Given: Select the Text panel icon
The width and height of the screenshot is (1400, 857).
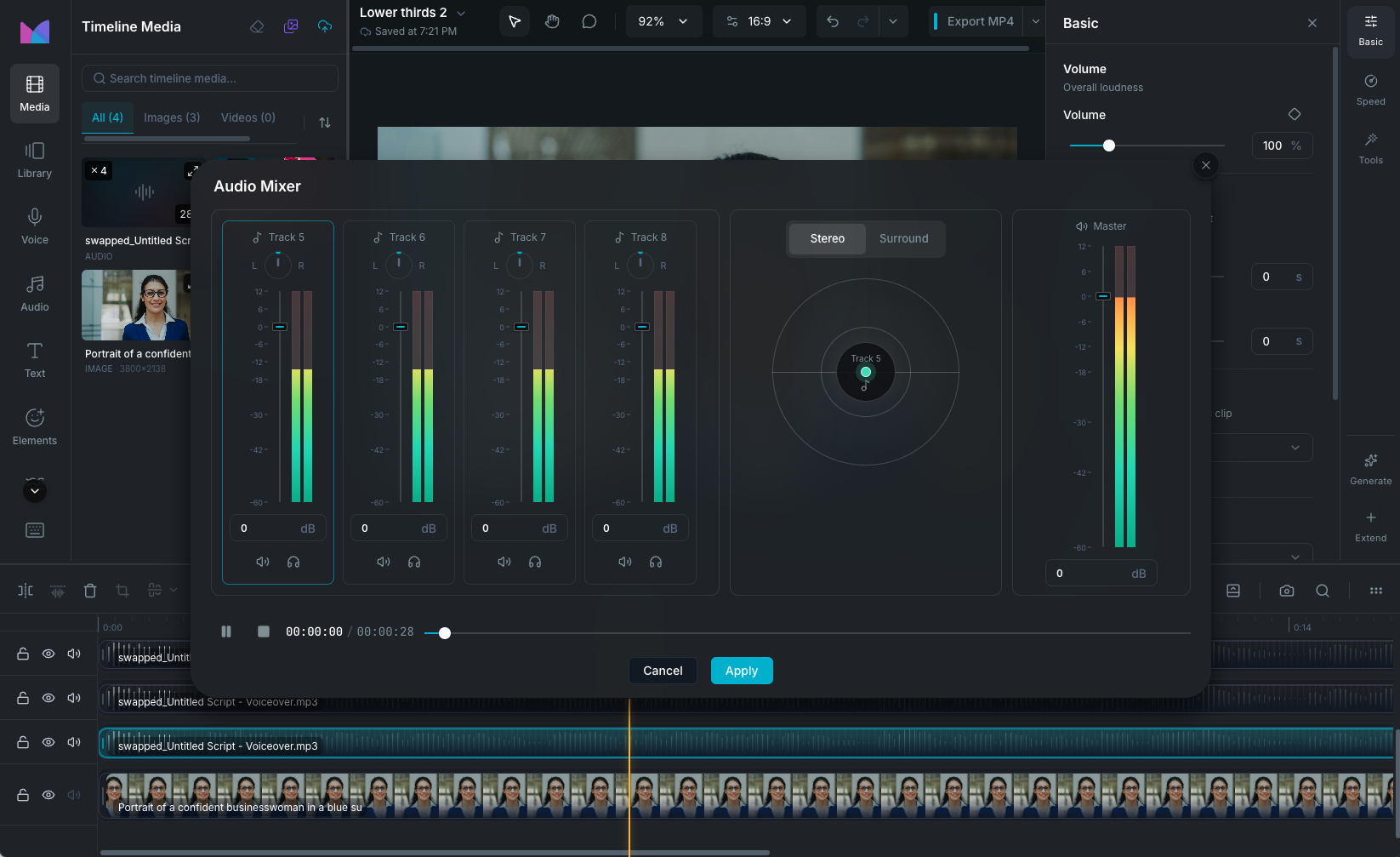Looking at the screenshot, I should click(34, 359).
